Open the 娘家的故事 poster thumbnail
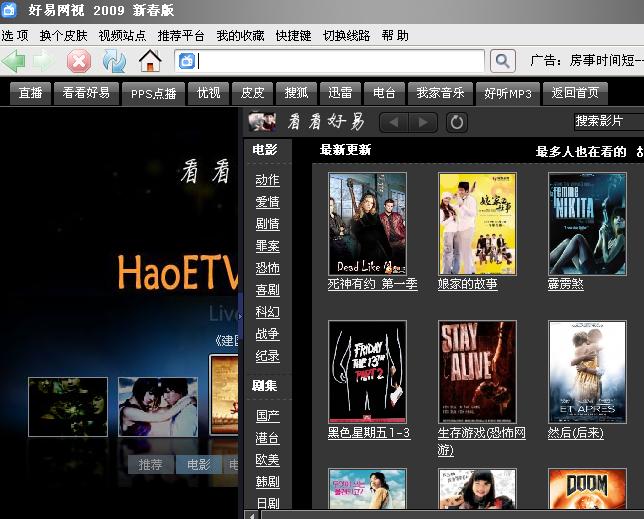The image size is (644, 519). point(477,224)
